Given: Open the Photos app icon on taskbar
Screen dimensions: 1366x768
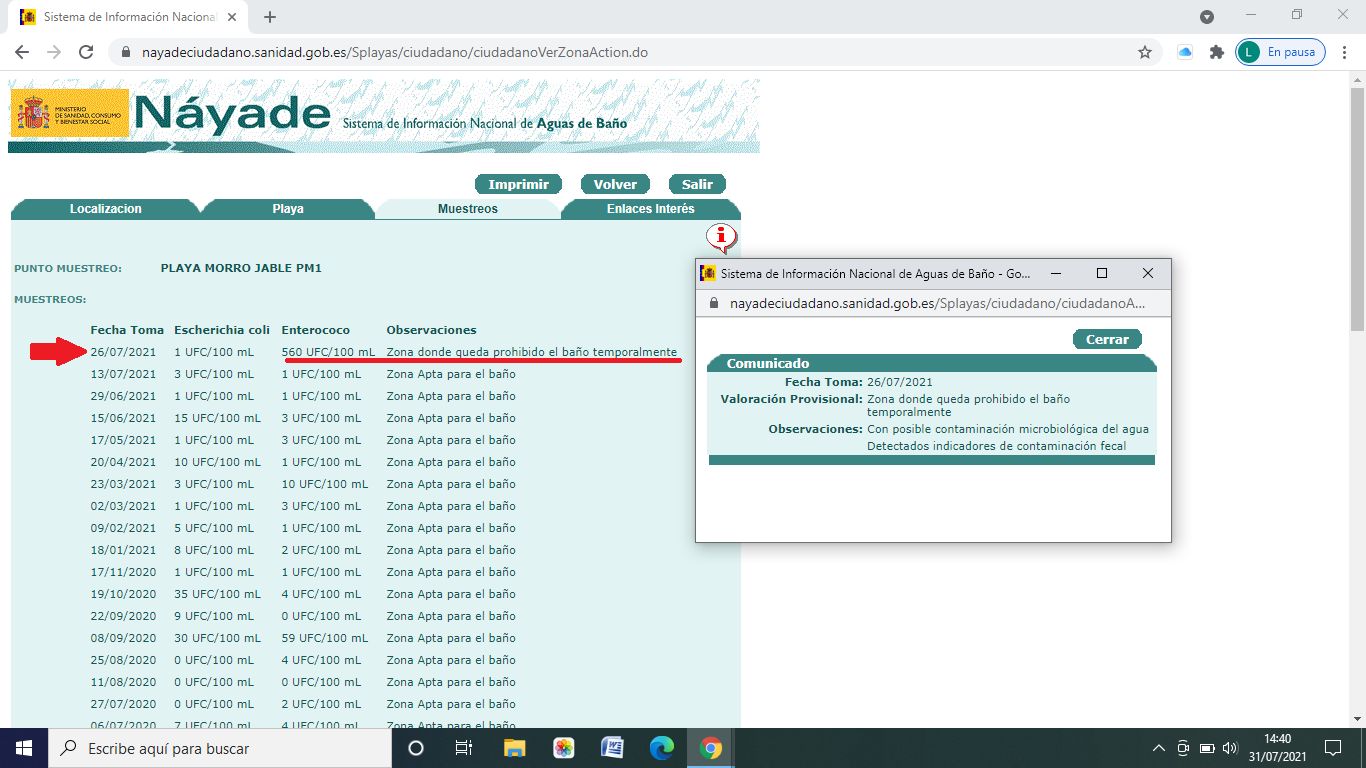Looking at the screenshot, I should 564,748.
